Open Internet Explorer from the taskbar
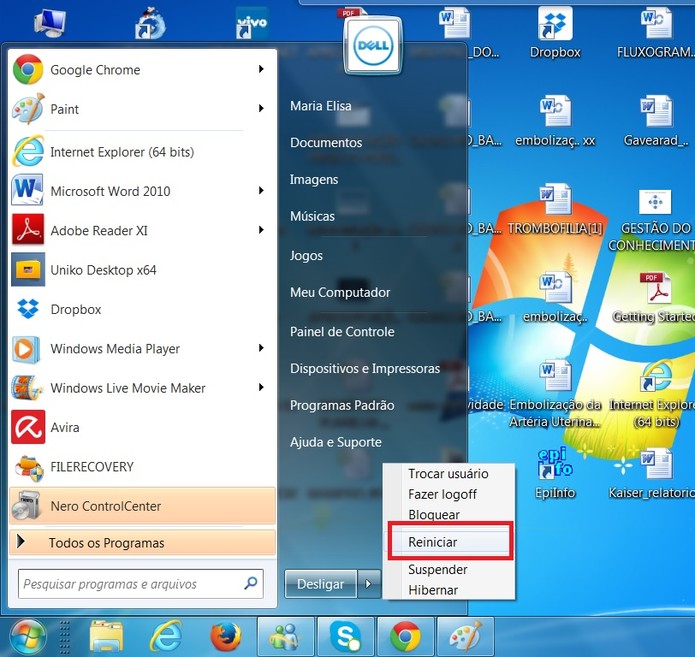Screen dimensions: 695x657 166,637
